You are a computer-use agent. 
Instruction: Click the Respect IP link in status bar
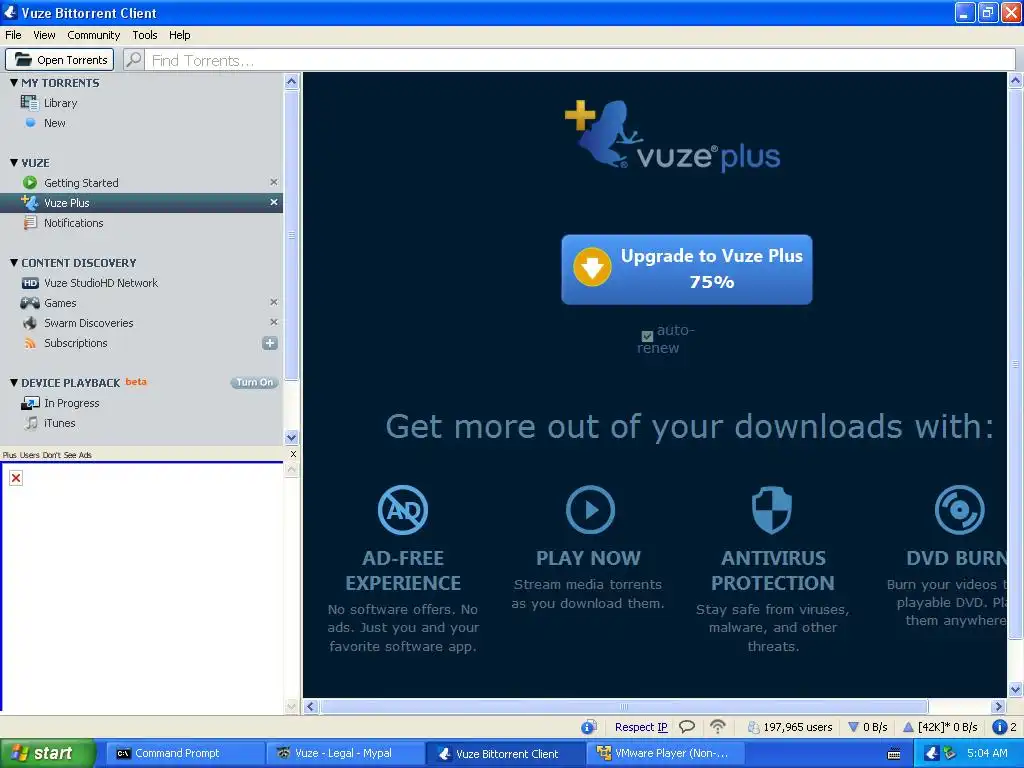(641, 727)
